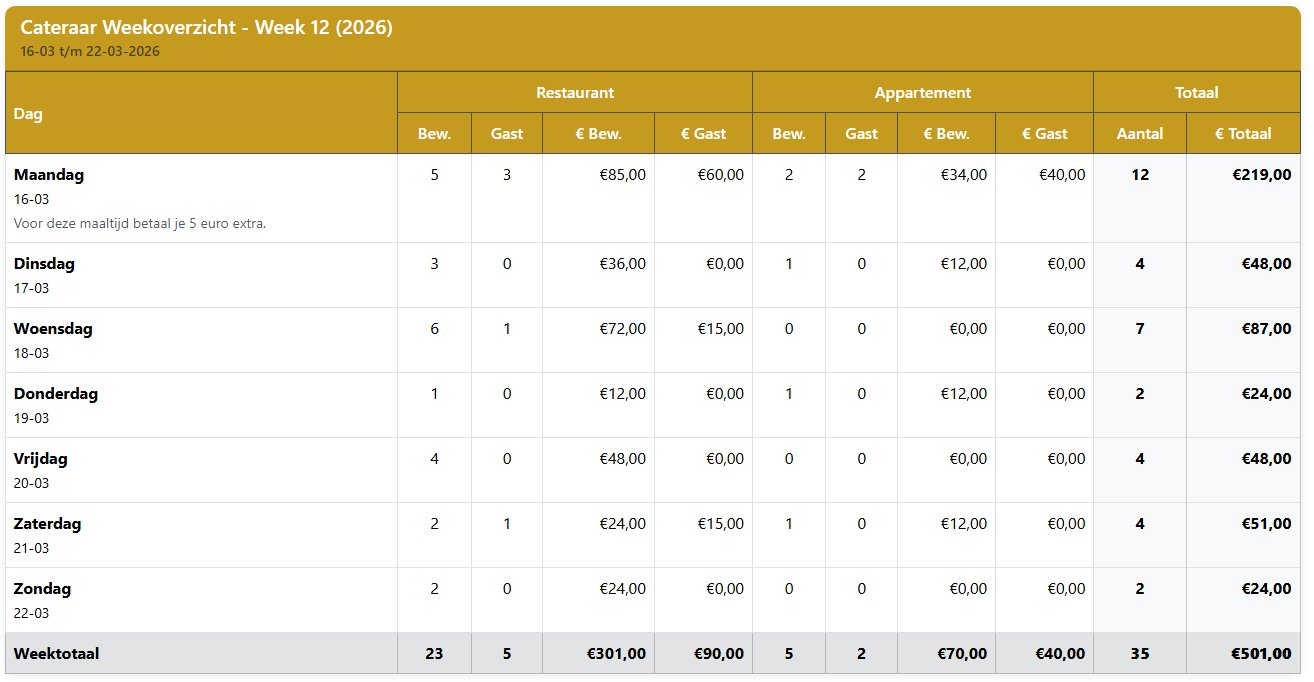
Task: Click Zaterdag's total amount €51,00
Action: (x=1265, y=524)
